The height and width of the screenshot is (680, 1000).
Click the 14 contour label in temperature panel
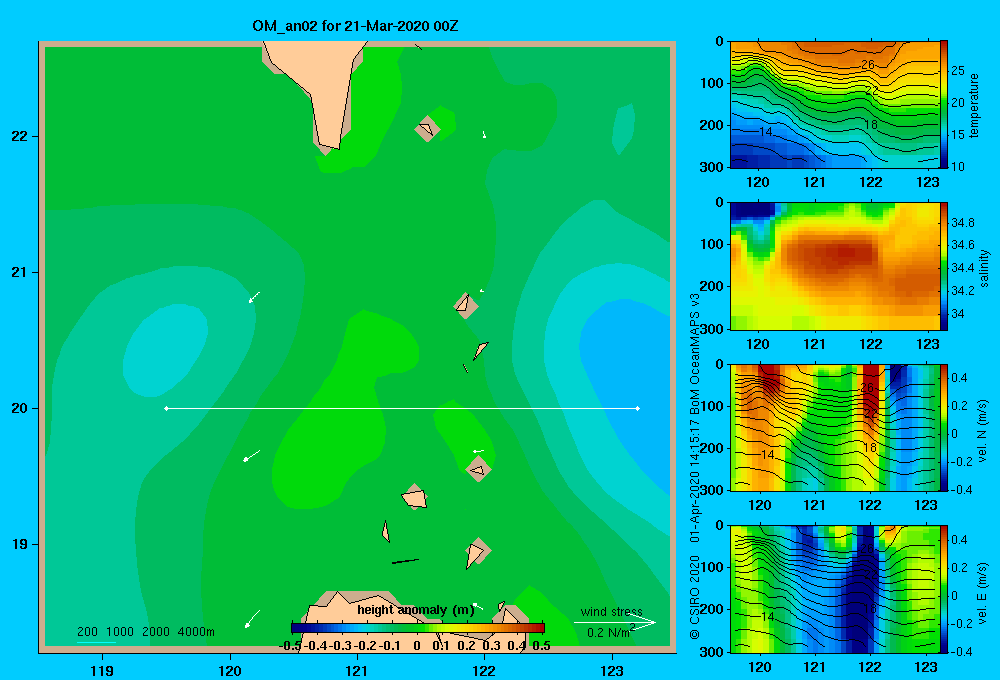tap(766, 132)
